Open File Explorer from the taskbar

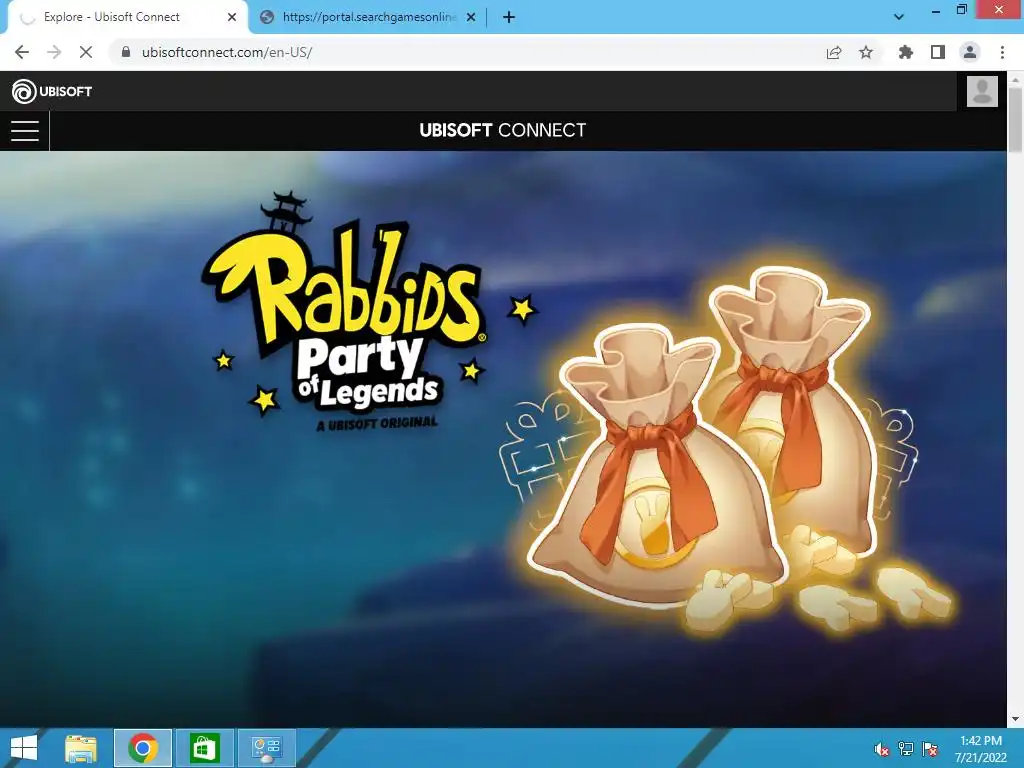coord(81,748)
